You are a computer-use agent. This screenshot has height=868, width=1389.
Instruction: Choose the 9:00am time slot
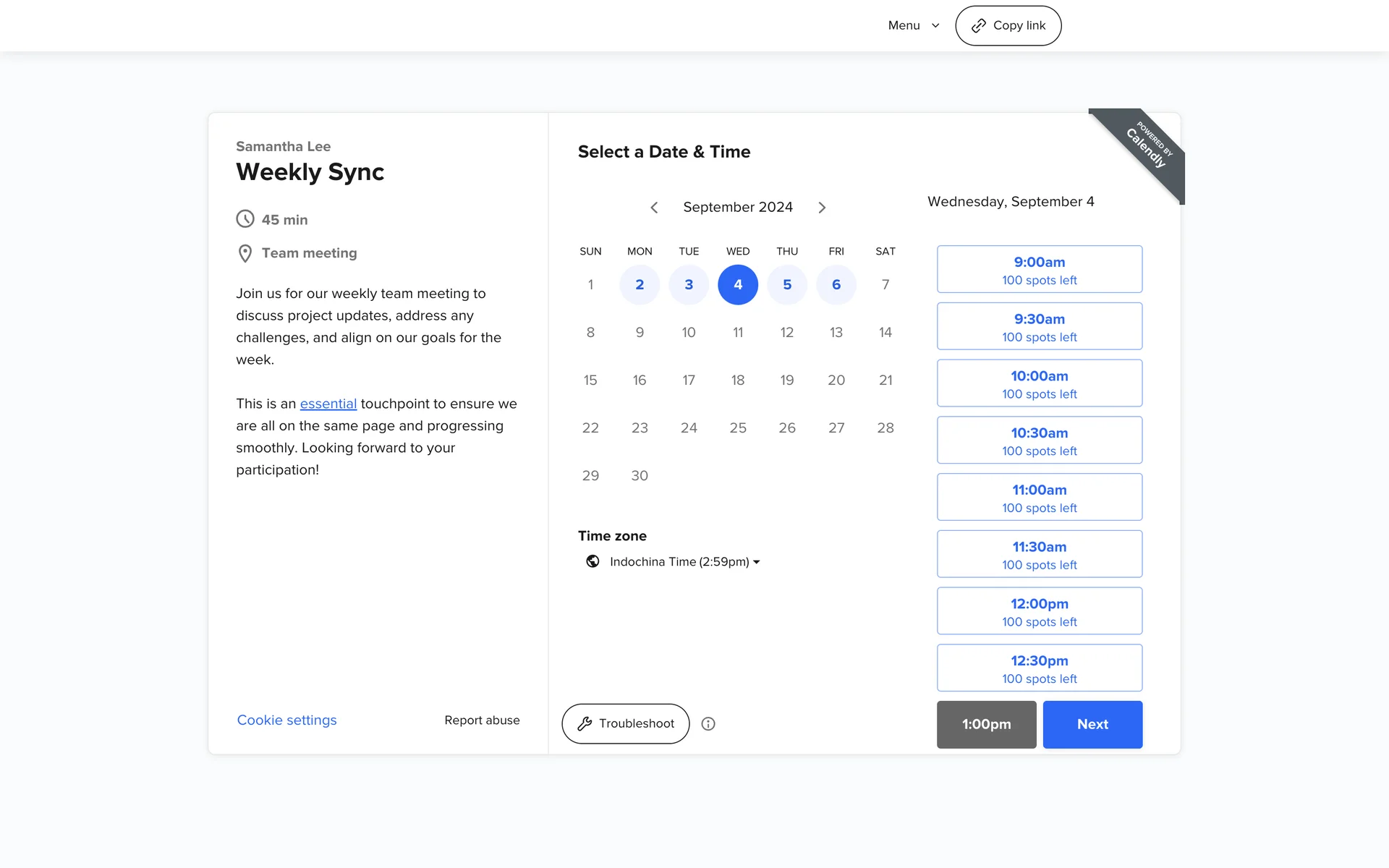(1039, 270)
